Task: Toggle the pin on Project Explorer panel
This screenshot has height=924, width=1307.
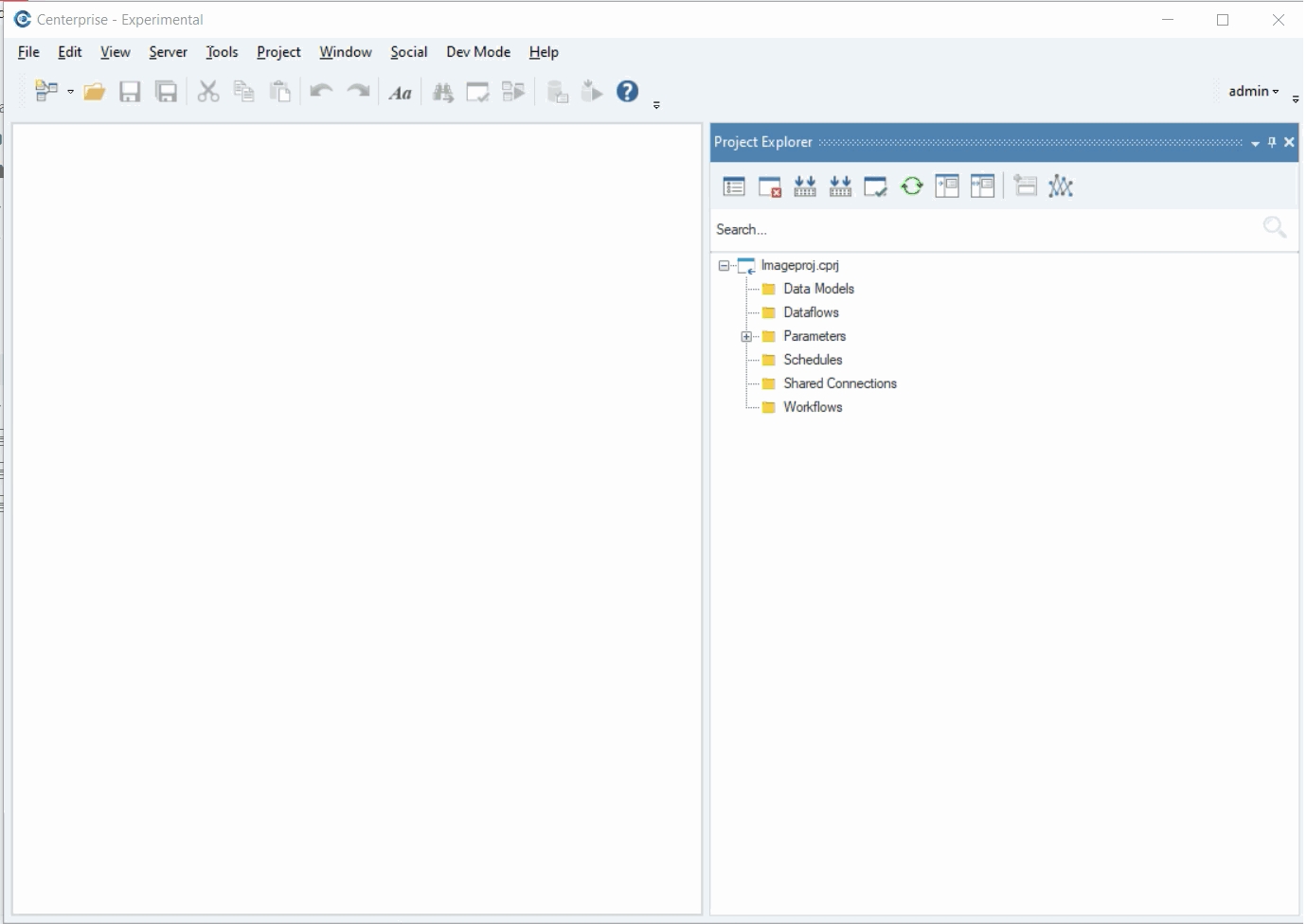Action: coord(1272,142)
